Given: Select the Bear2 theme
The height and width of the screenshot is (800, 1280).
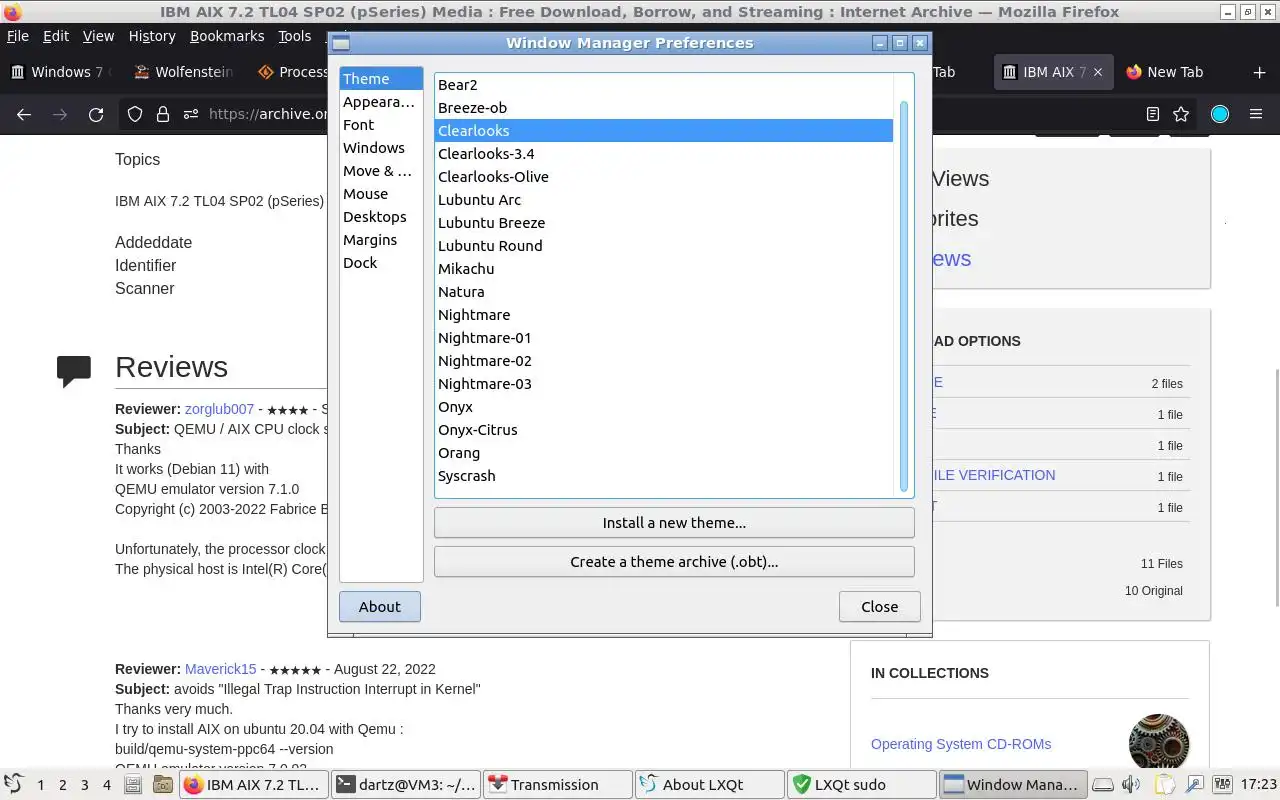Looking at the screenshot, I should click(664, 85).
